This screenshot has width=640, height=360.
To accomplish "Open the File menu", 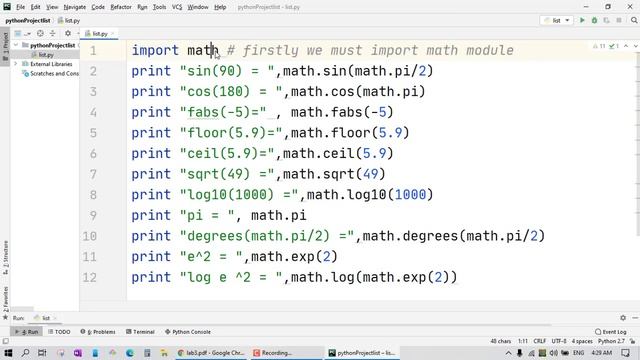I will (x=20, y=7).
